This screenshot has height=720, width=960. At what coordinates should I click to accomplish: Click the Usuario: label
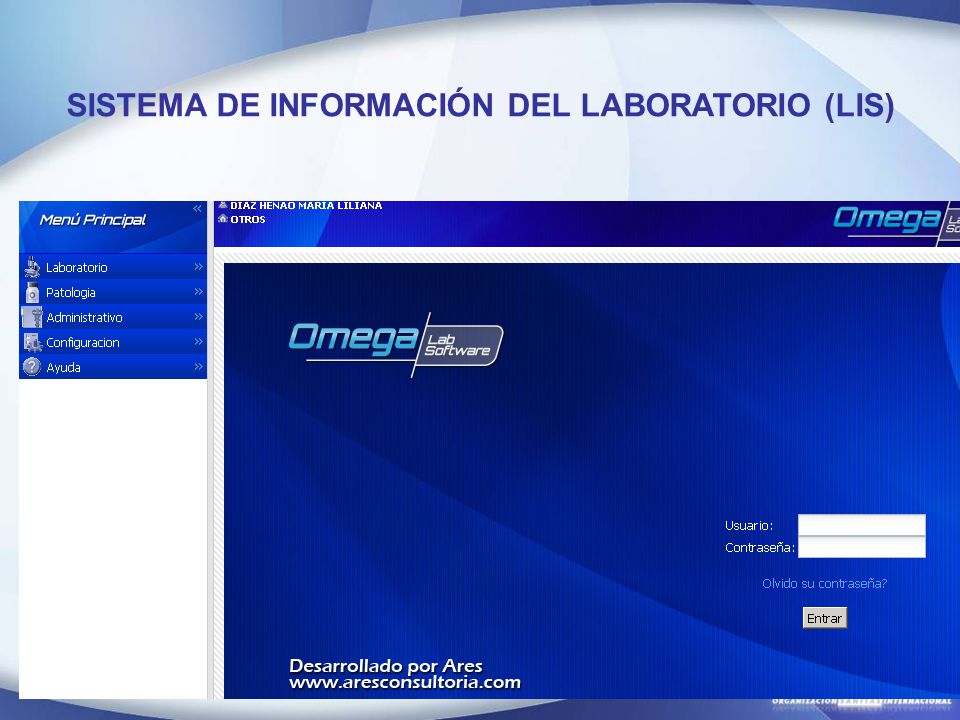pyautogui.click(x=749, y=526)
